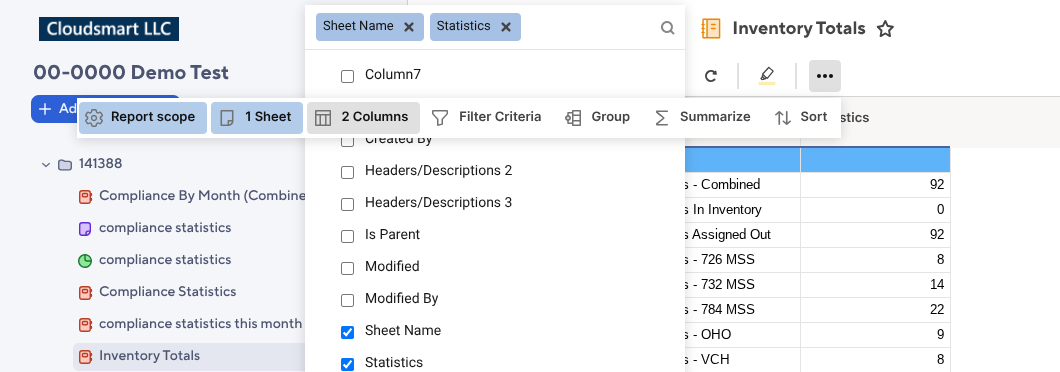This screenshot has height=372, width=1060.
Task: Click the blue Add button
Action: pyautogui.click(x=54, y=109)
